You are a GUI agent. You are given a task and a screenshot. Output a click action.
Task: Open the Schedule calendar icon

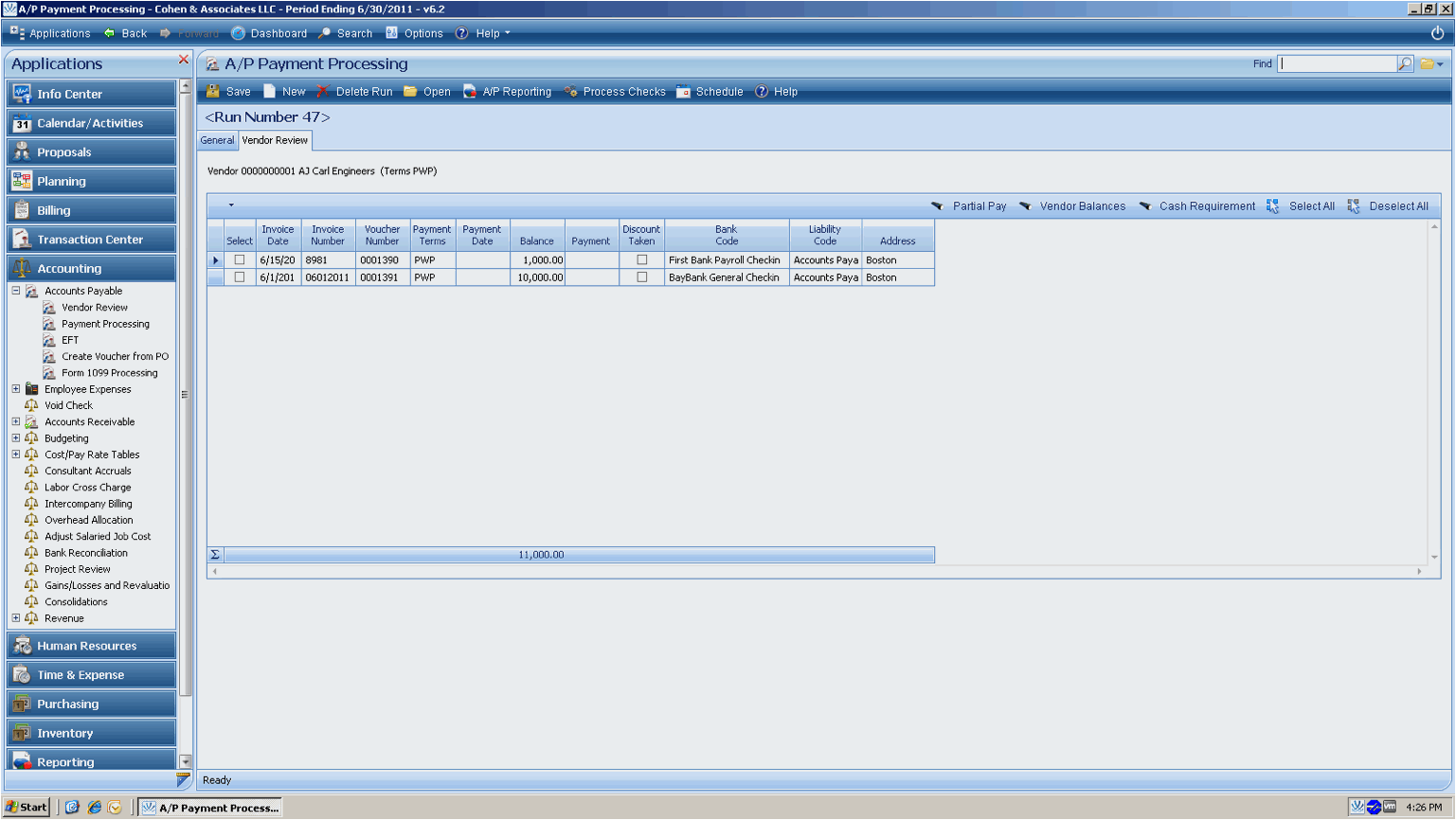[x=683, y=92]
